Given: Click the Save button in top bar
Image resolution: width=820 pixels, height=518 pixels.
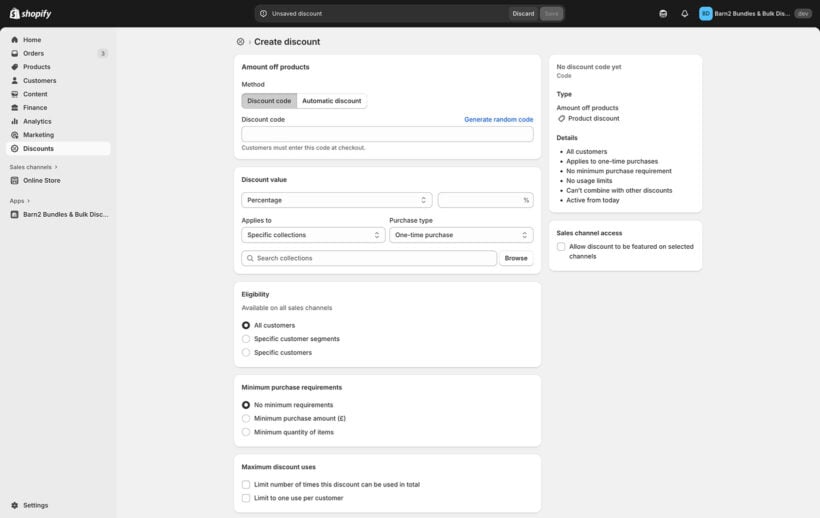Looking at the screenshot, I should pyautogui.click(x=551, y=14).
